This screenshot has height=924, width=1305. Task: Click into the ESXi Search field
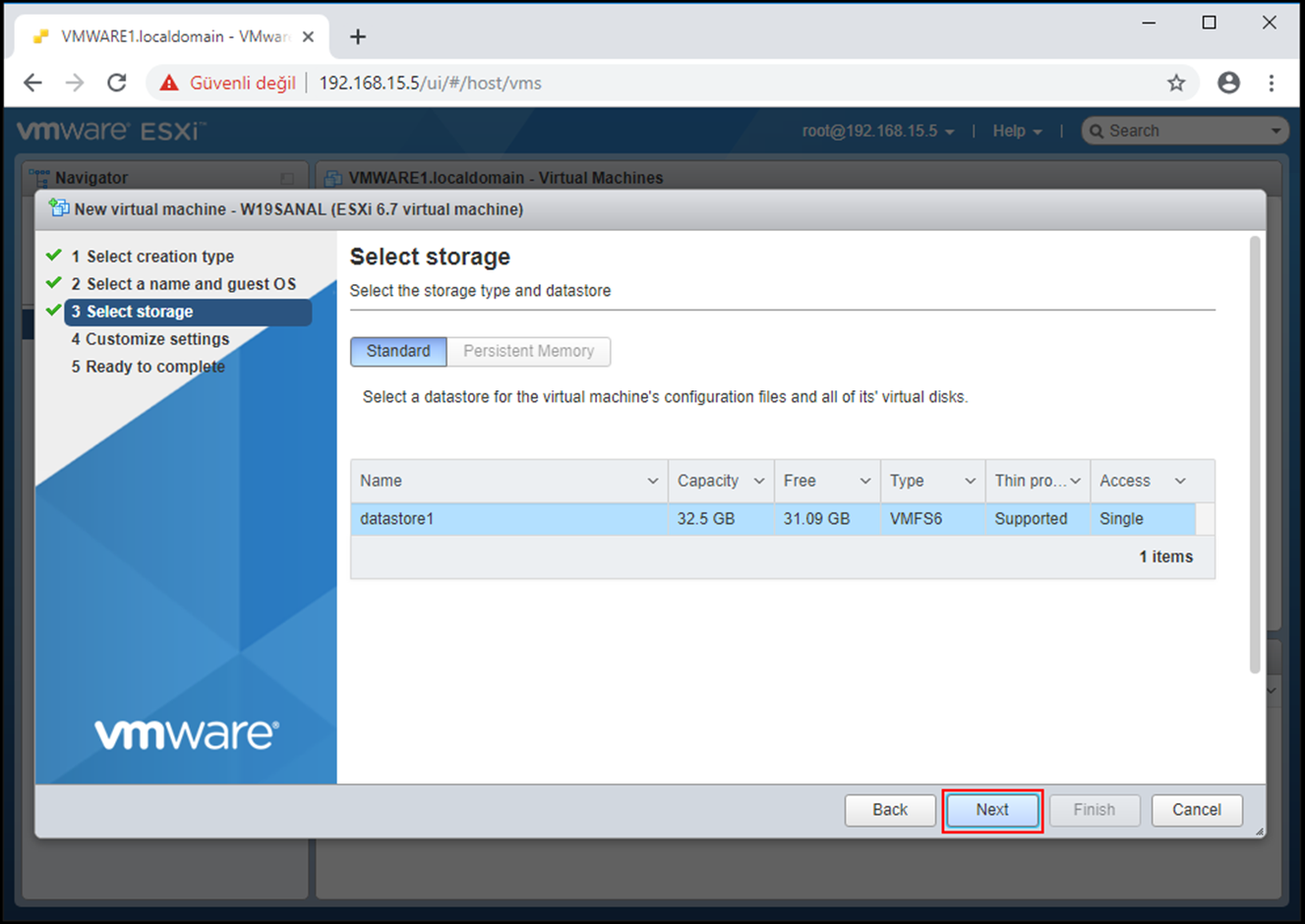point(1185,131)
